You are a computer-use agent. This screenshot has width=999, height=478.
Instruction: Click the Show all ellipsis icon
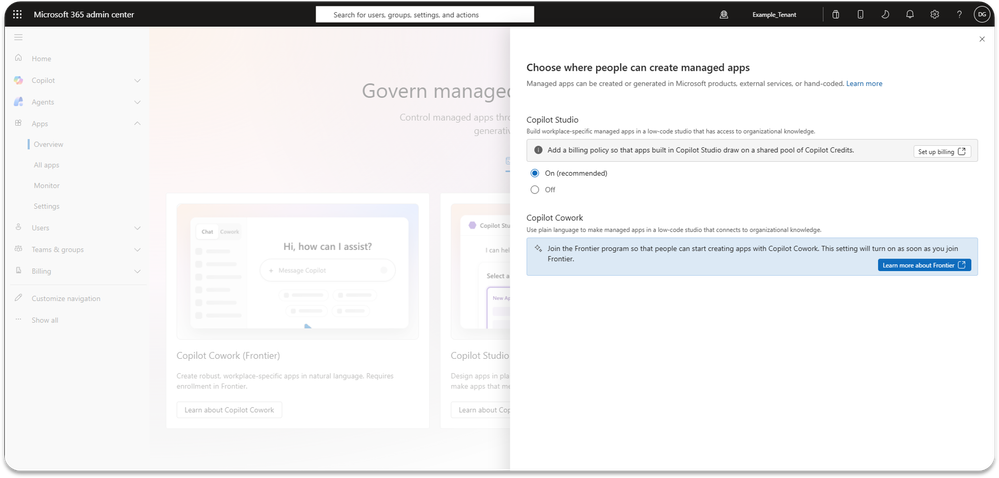click(18, 320)
